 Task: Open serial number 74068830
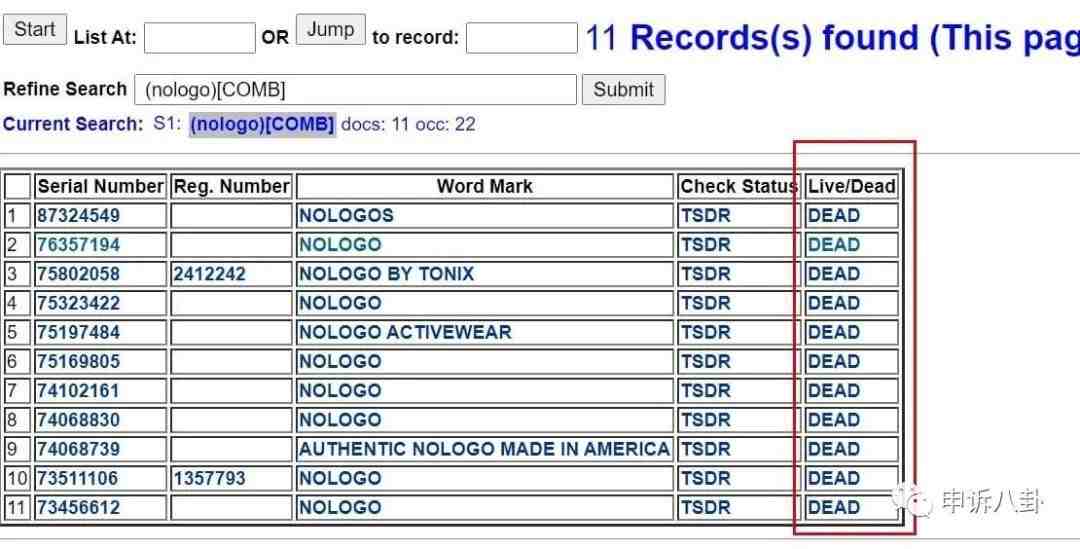pyautogui.click(x=79, y=420)
